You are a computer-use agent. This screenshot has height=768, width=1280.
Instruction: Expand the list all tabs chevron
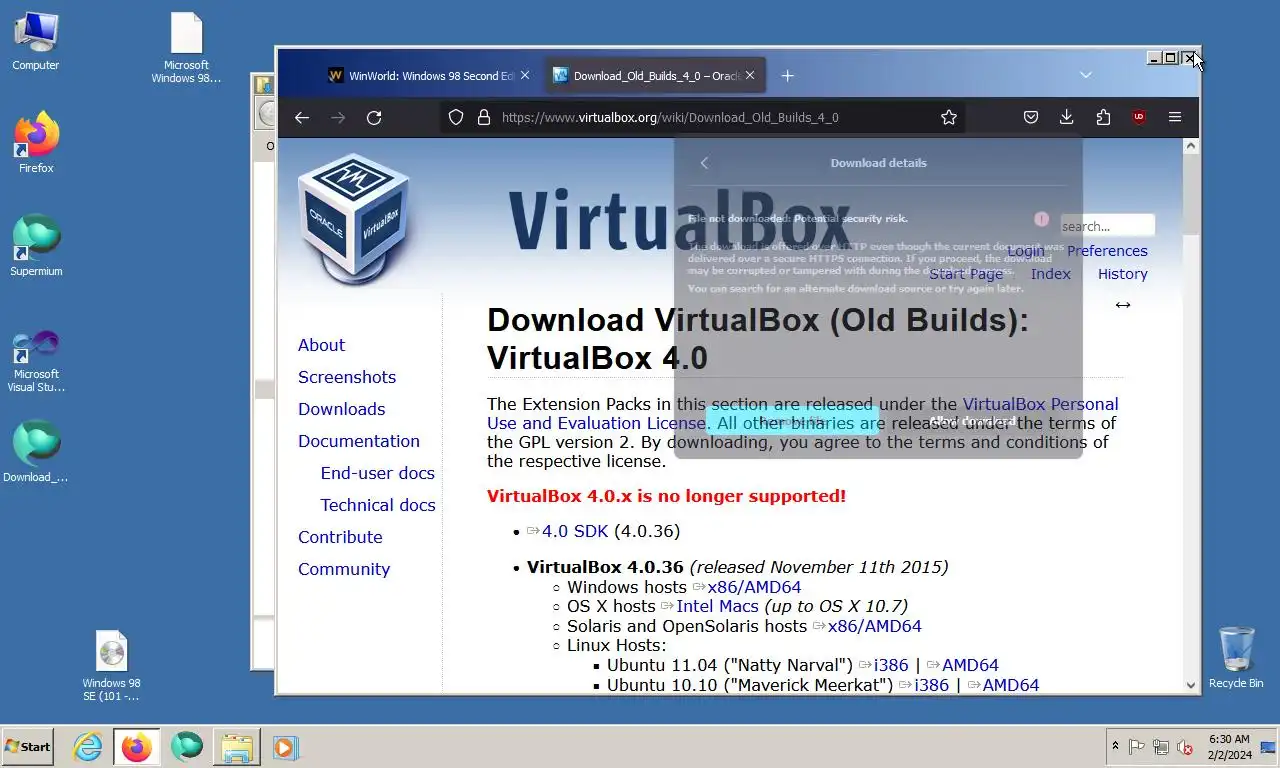[1086, 75]
